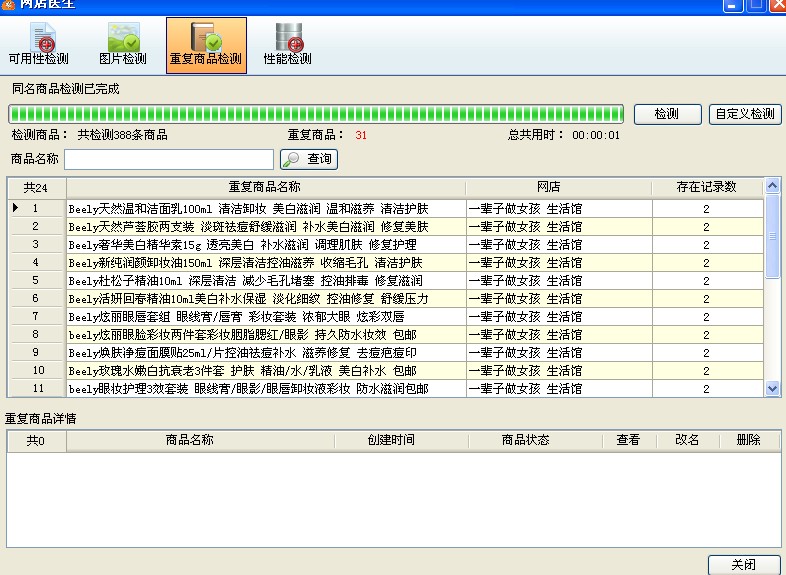This screenshot has height=575, width=786.
Task: Click row number 6 header cell
Action: [36, 299]
